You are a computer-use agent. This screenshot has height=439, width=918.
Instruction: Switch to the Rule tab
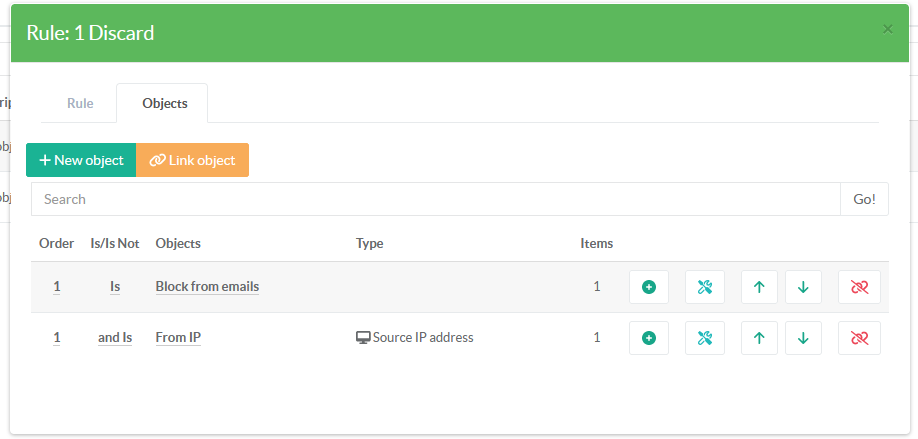click(x=80, y=103)
